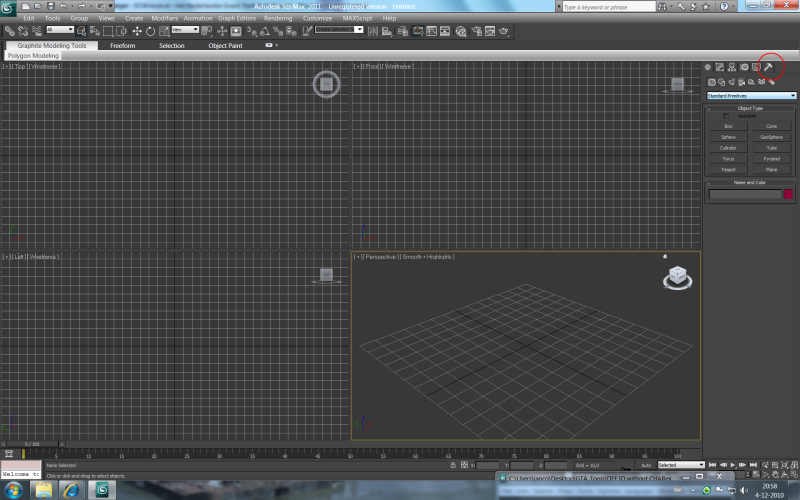This screenshot has height=500, width=800.
Task: Choose the Rectangular Selection Region tool
Action: (x=108, y=31)
